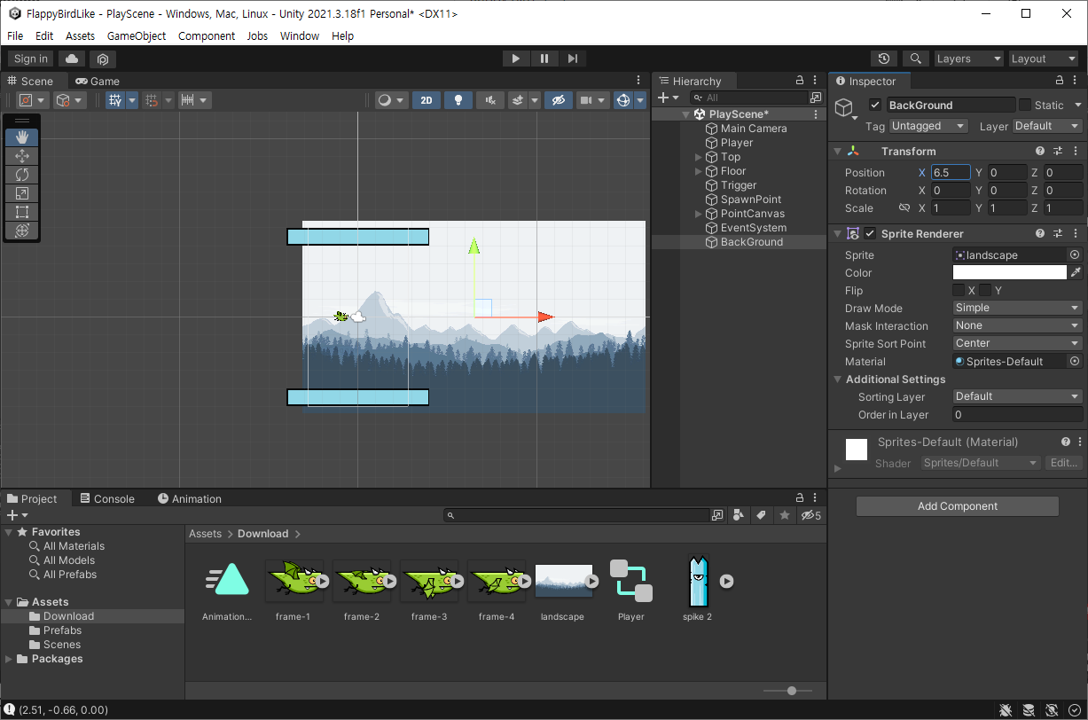Screen dimensions: 1088x720
Task: Toggle scene lighting bulb icon
Action: click(458, 101)
